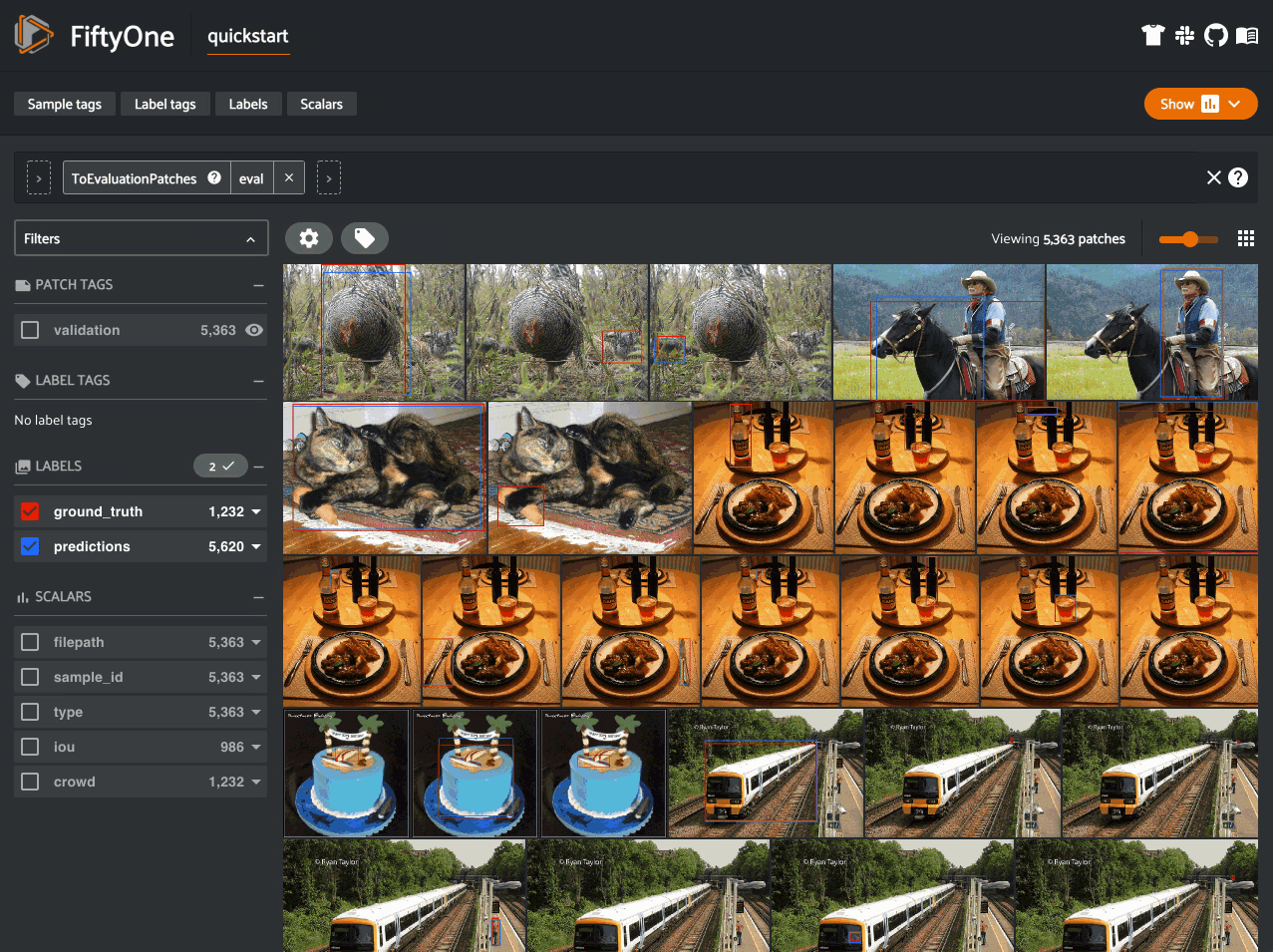Collapse the Labels section
Image resolution: width=1273 pixels, height=952 pixels.
coord(258,467)
